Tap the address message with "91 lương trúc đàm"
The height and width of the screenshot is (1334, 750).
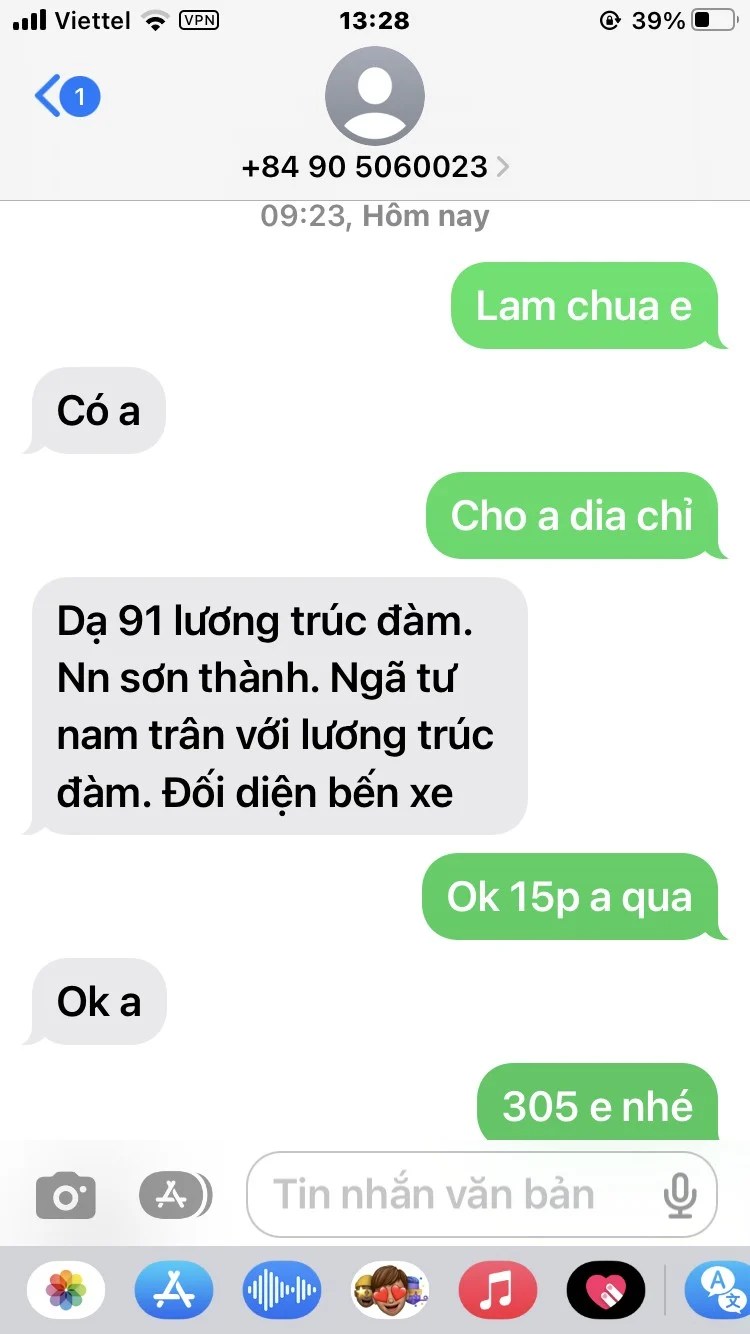(x=278, y=706)
